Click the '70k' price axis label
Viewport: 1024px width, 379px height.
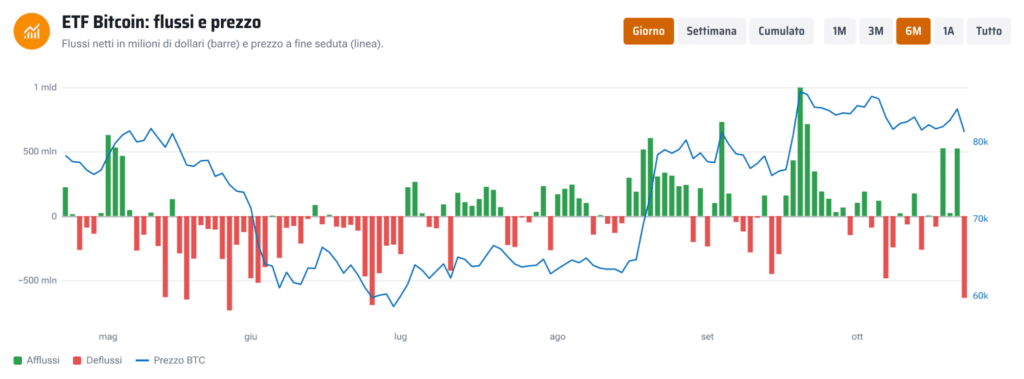981,219
